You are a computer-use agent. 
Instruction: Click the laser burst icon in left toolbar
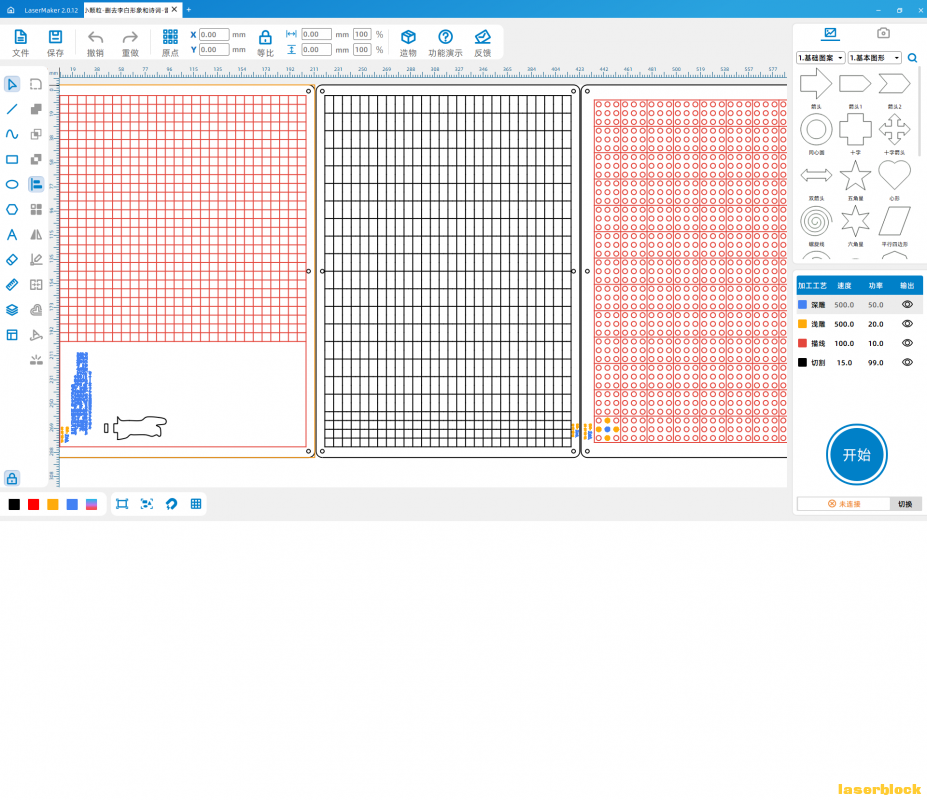(x=36, y=359)
